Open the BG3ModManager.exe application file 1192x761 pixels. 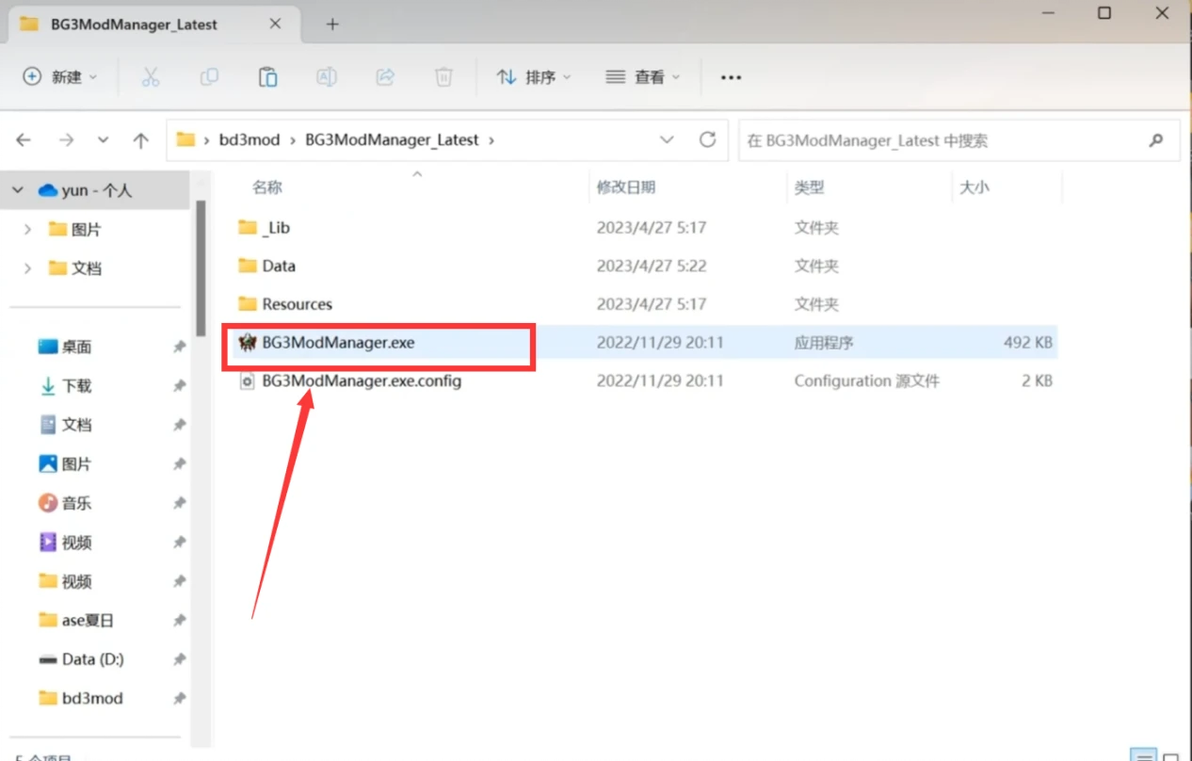coord(338,343)
